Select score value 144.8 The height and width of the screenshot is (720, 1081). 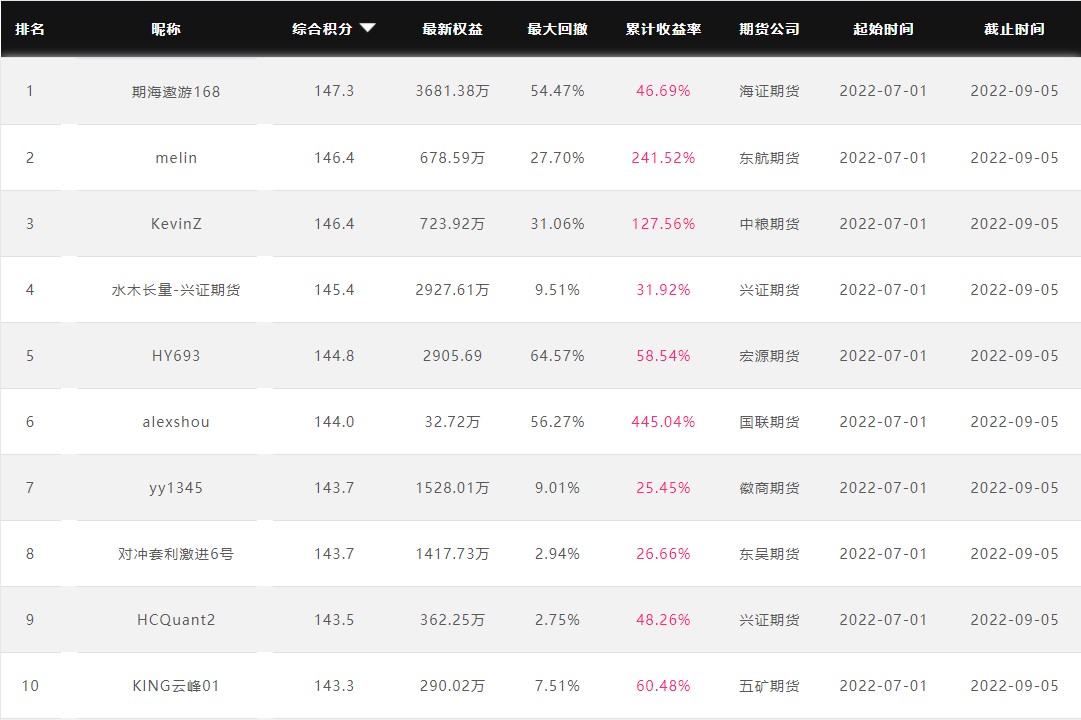coord(334,356)
